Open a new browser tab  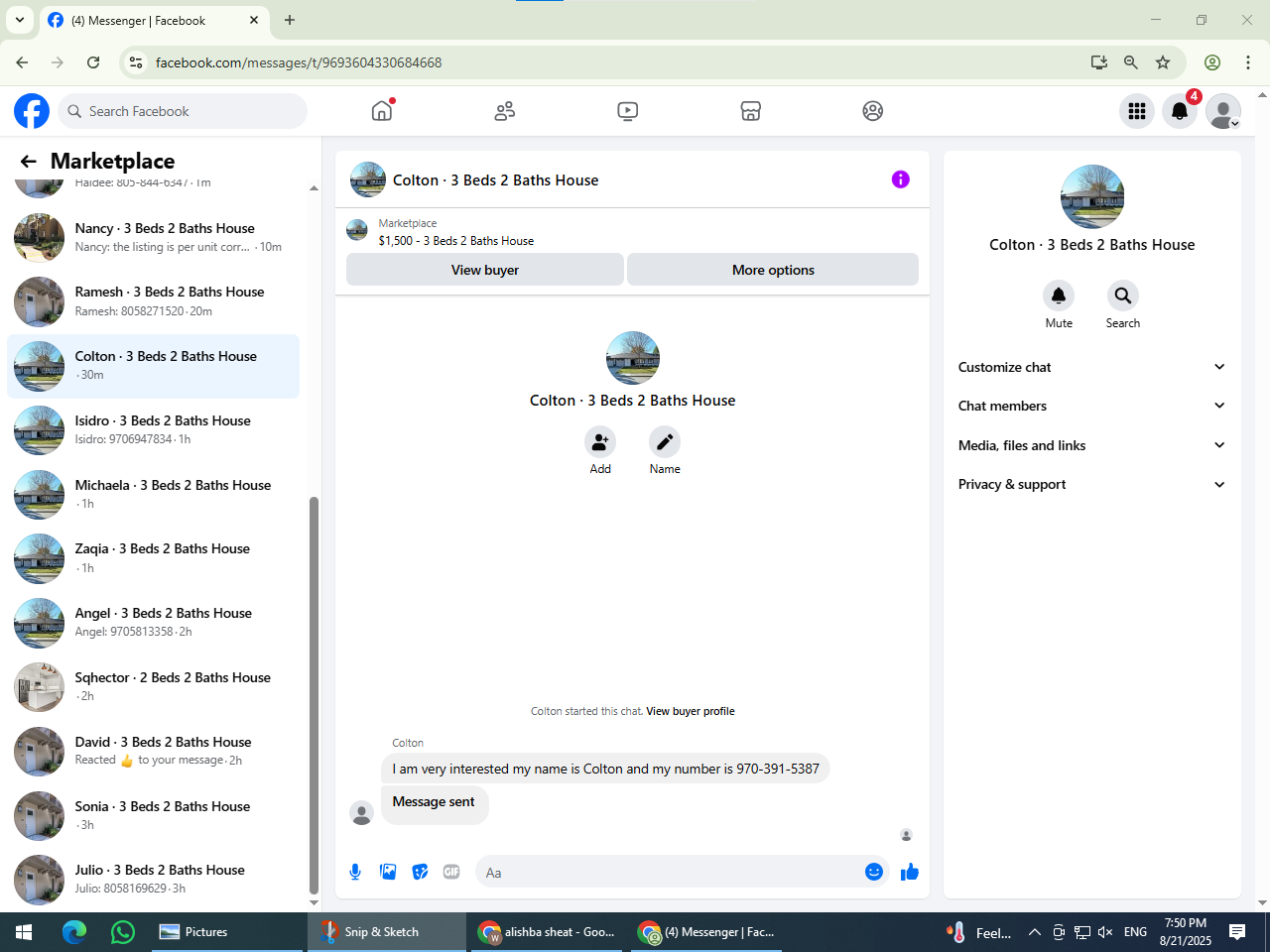click(290, 20)
